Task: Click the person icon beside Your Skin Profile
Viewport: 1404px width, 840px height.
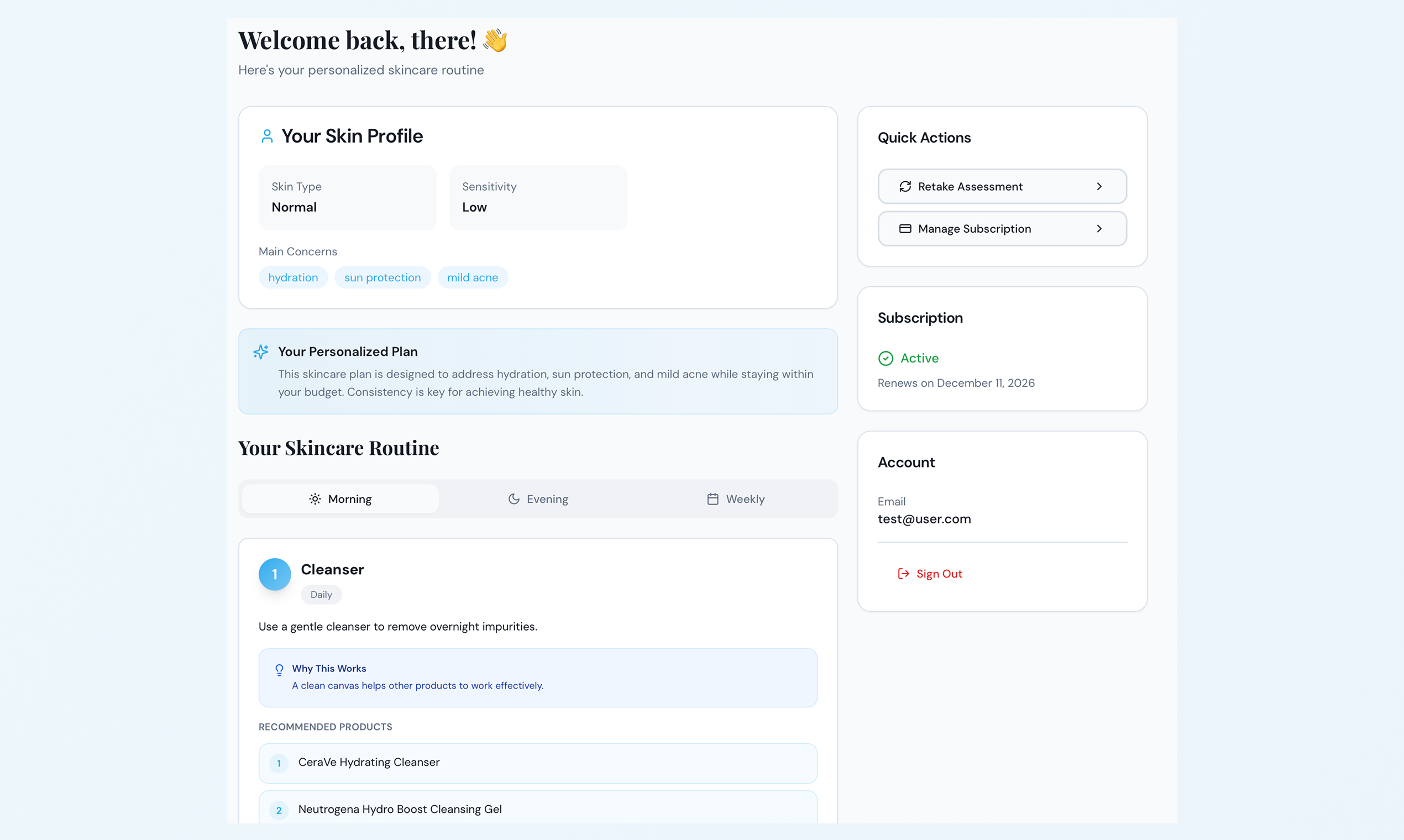Action: click(x=266, y=136)
